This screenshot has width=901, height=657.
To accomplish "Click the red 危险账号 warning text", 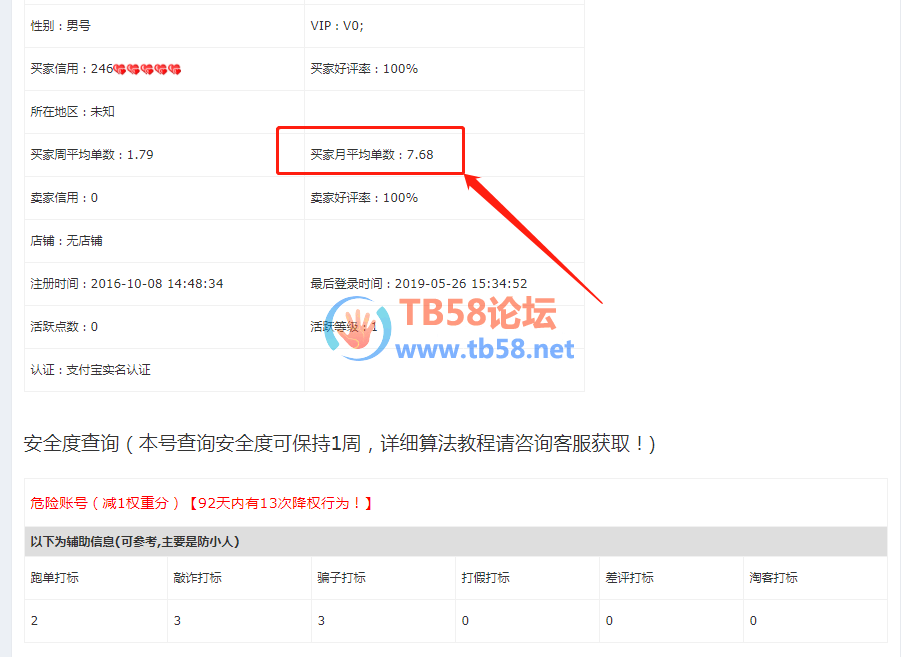I will click(x=201, y=504).
